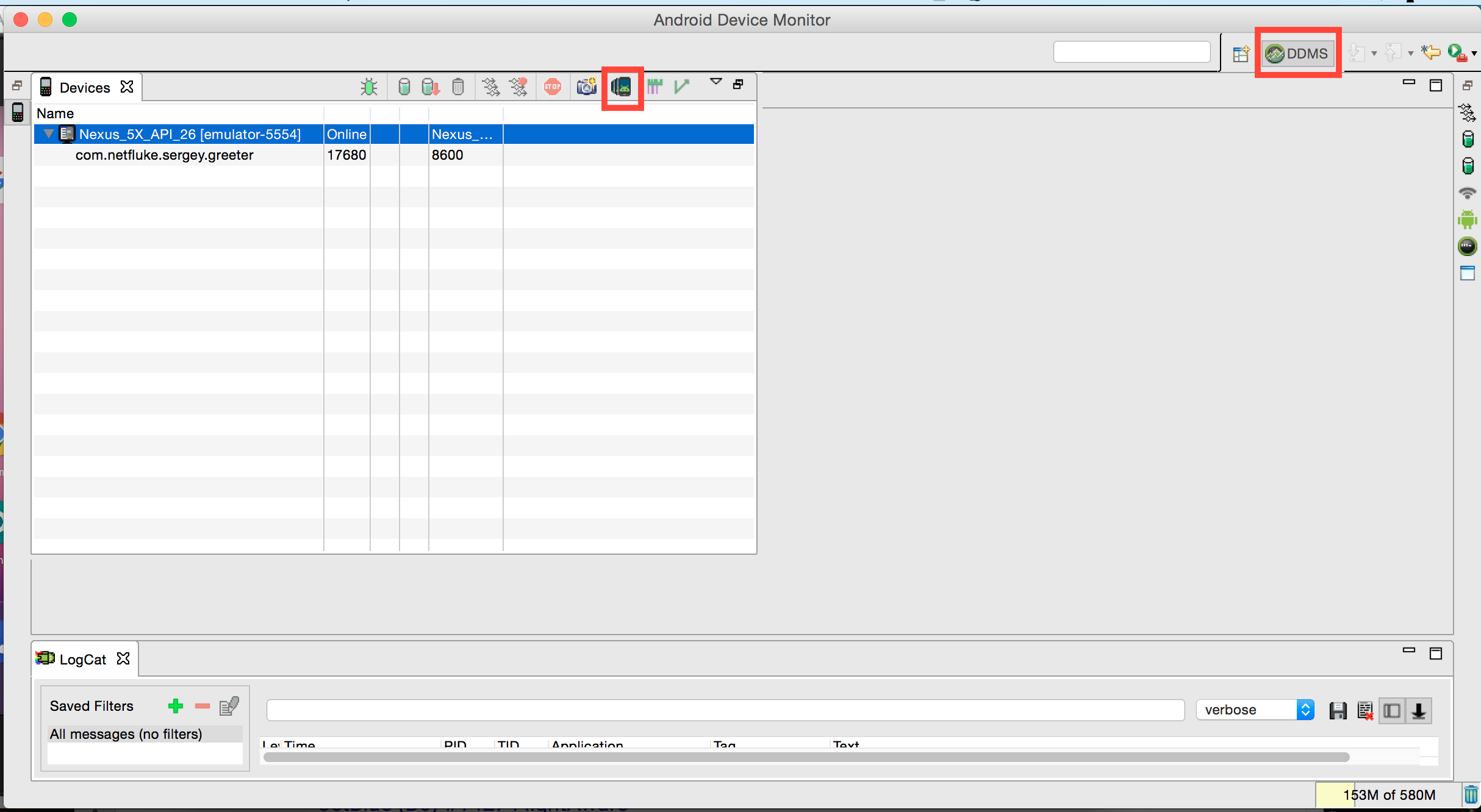Screen dimensions: 1481x812
Task: Select All messages (no filters) entry
Action: pos(145,734)
